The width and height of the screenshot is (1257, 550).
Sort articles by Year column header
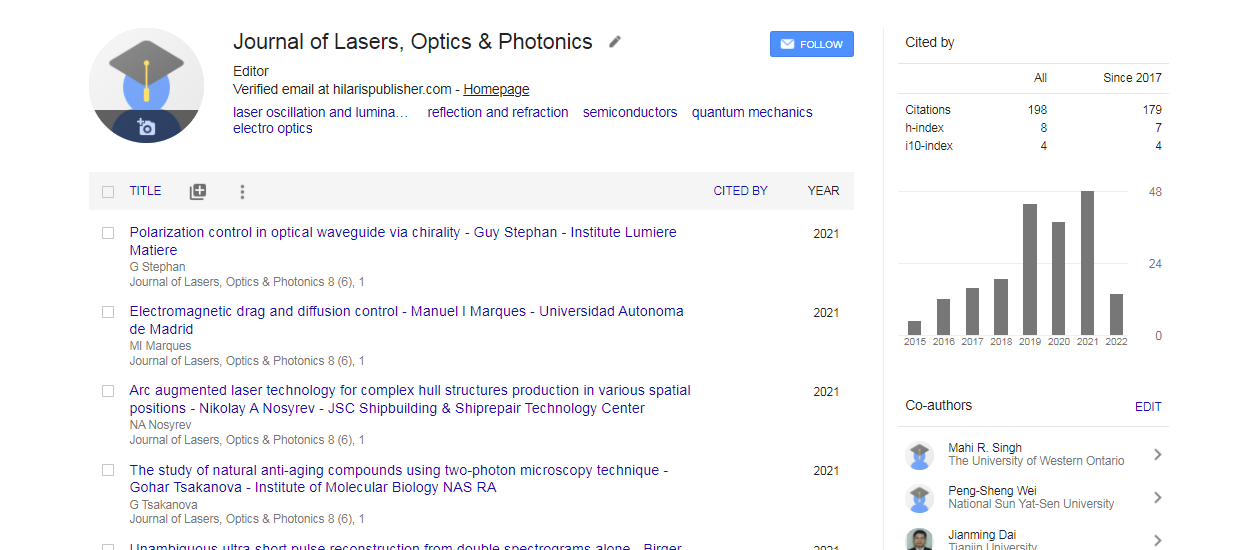coord(823,191)
